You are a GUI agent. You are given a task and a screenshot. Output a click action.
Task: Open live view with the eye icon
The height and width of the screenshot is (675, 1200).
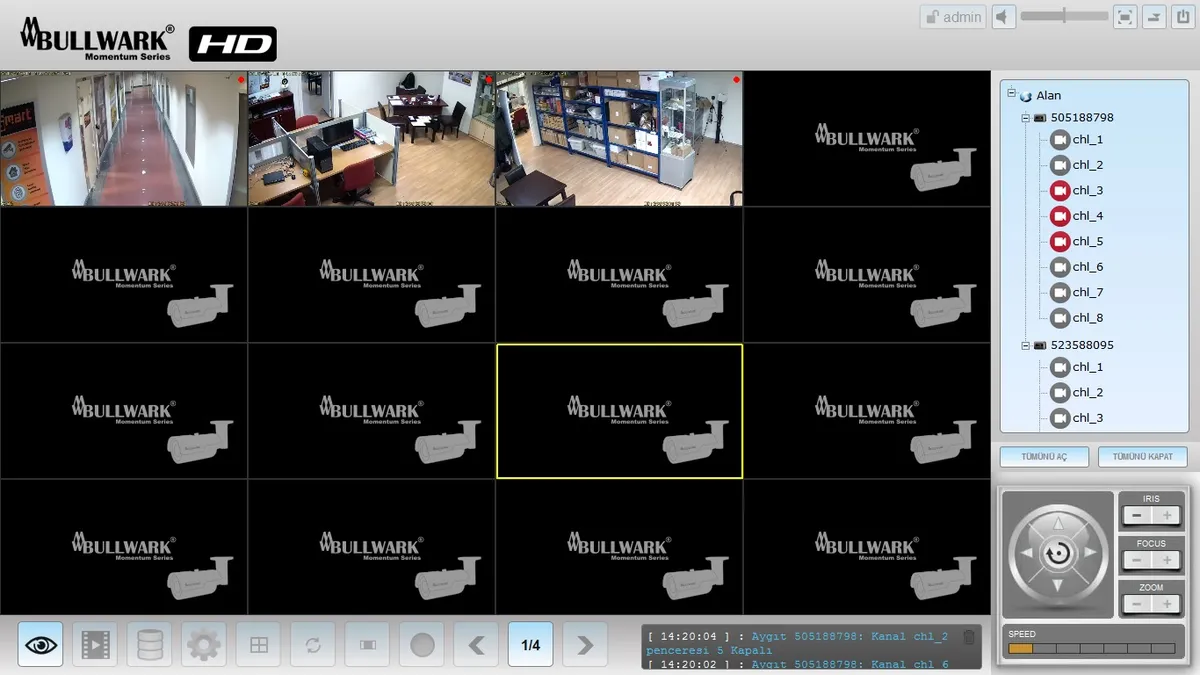pos(40,645)
